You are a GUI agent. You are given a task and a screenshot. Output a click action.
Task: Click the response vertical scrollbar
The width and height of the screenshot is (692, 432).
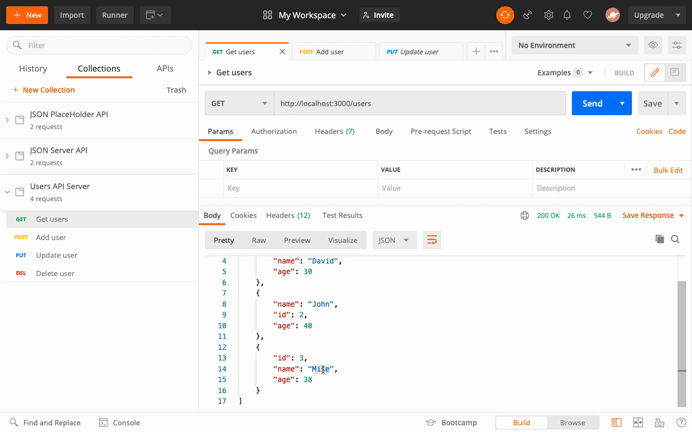(x=681, y=344)
